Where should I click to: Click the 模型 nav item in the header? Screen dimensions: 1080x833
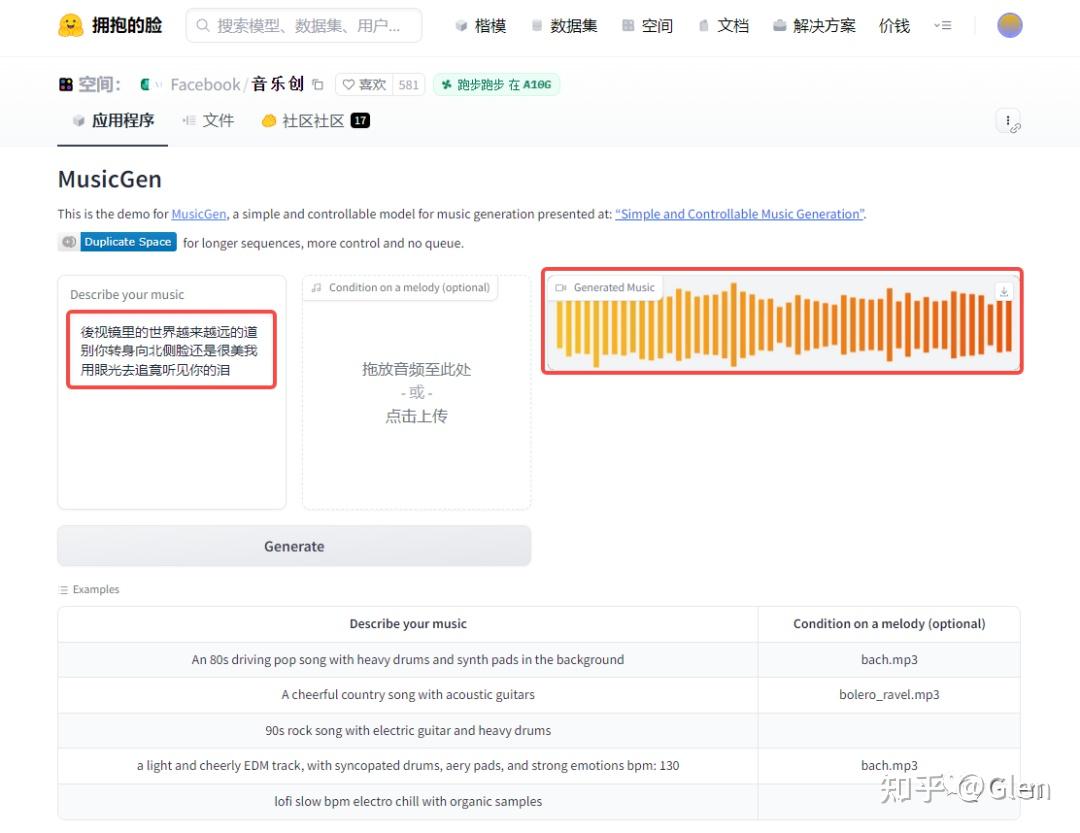480,26
